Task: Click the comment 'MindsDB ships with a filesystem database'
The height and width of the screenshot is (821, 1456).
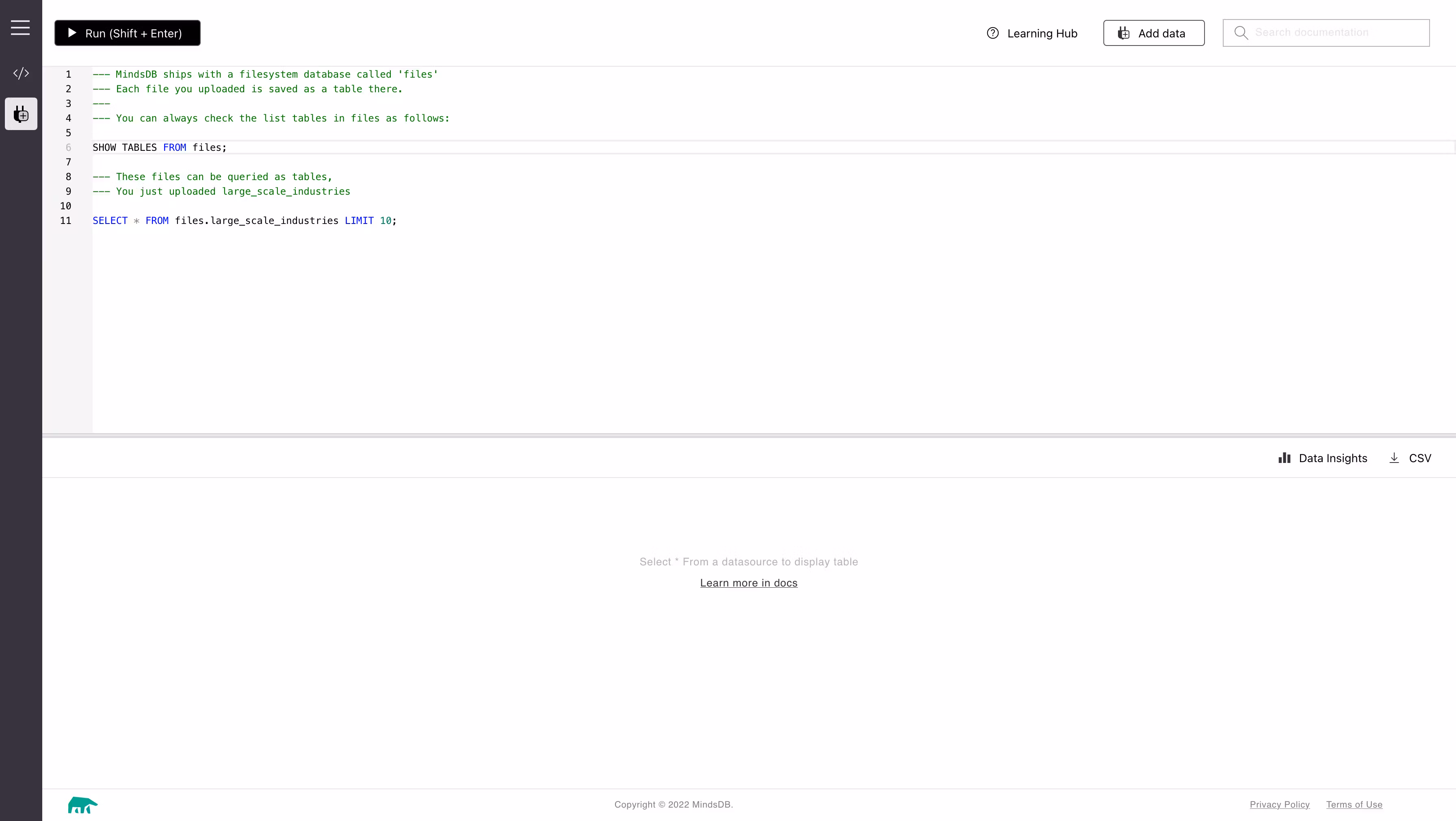Action: point(265,74)
